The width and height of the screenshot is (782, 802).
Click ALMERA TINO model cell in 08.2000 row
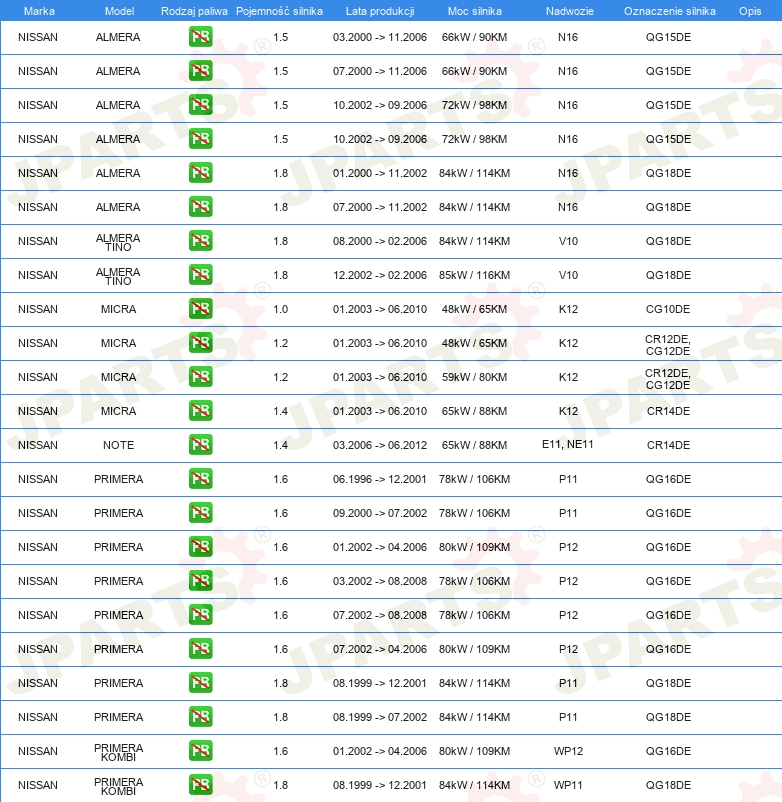click(118, 242)
